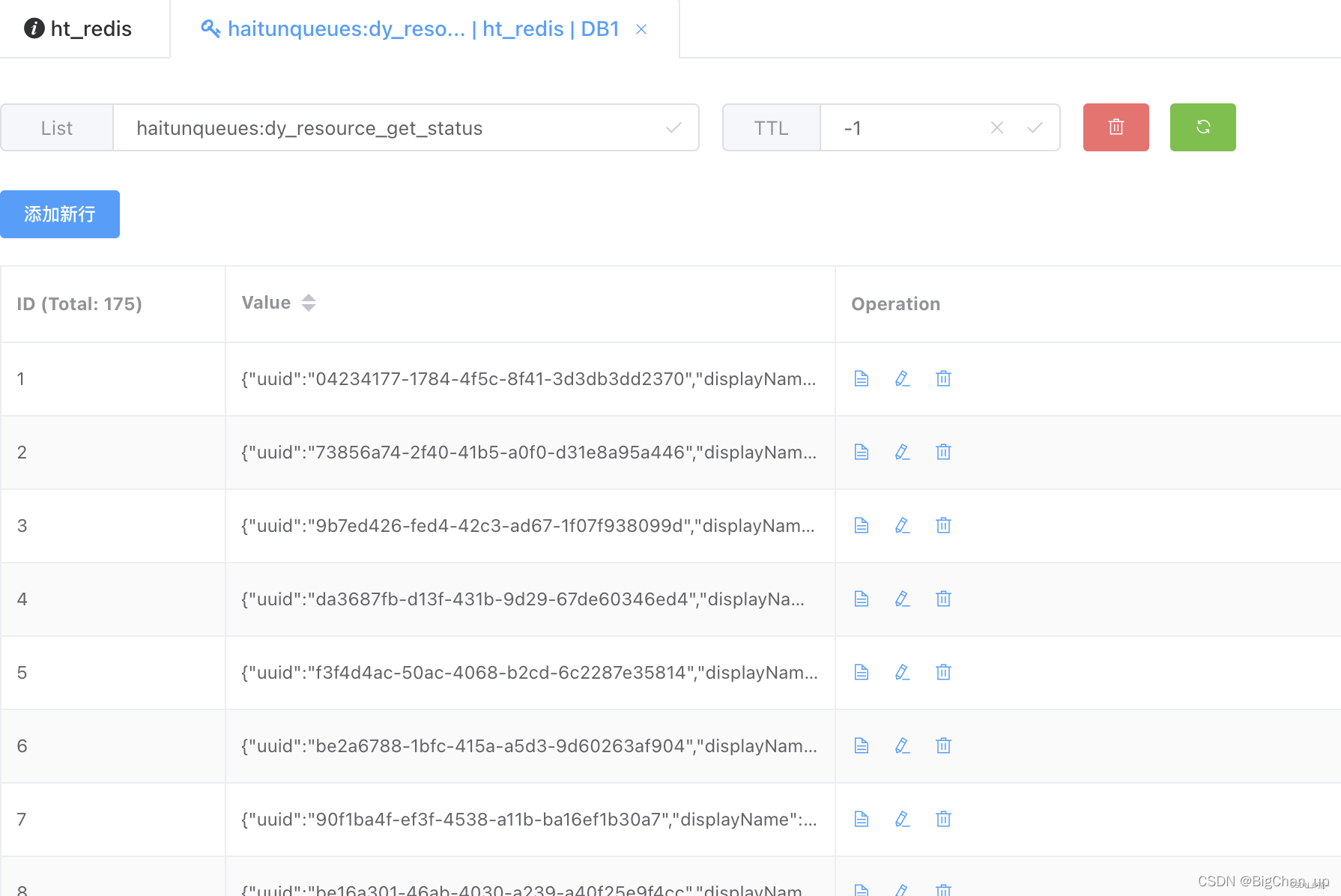Delete row 2 from the list
This screenshot has width=1341, height=896.
pyautogui.click(x=944, y=452)
